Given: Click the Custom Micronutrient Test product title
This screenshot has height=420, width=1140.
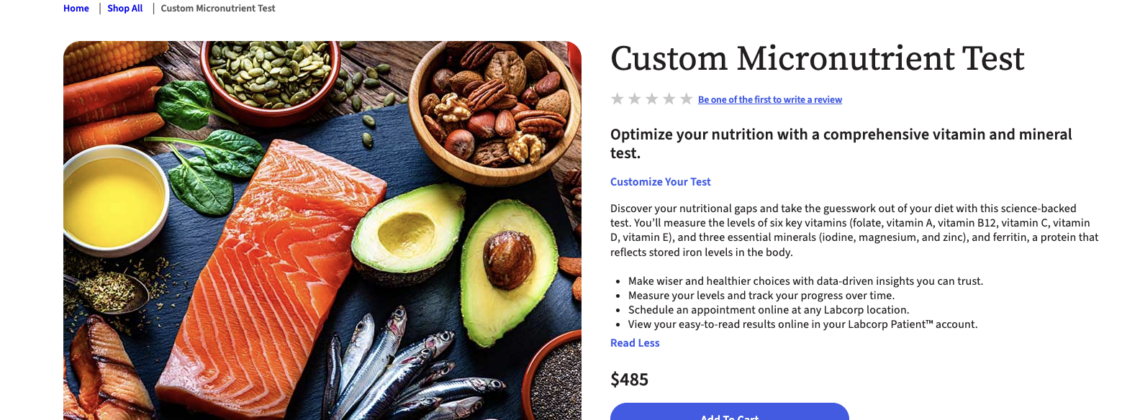Looking at the screenshot, I should (817, 59).
